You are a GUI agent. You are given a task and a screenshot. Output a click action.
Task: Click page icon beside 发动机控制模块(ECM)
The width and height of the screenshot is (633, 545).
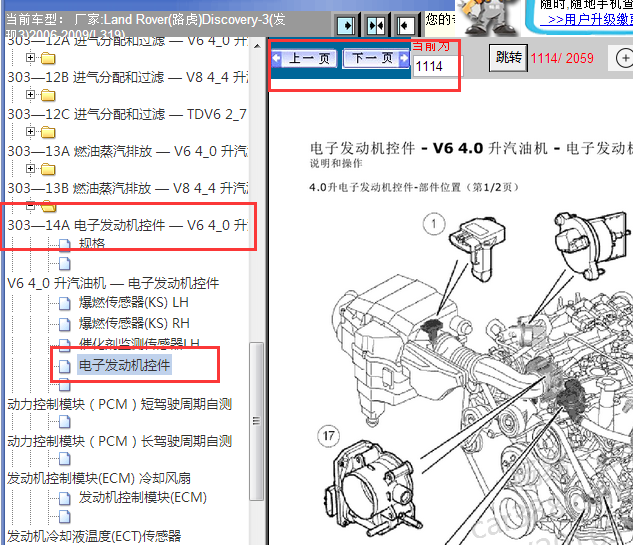tap(65, 499)
